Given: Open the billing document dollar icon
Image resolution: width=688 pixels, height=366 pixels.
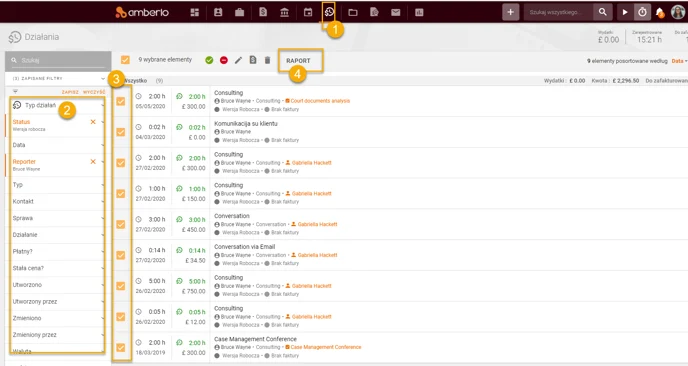Looking at the screenshot, I should [263, 12].
